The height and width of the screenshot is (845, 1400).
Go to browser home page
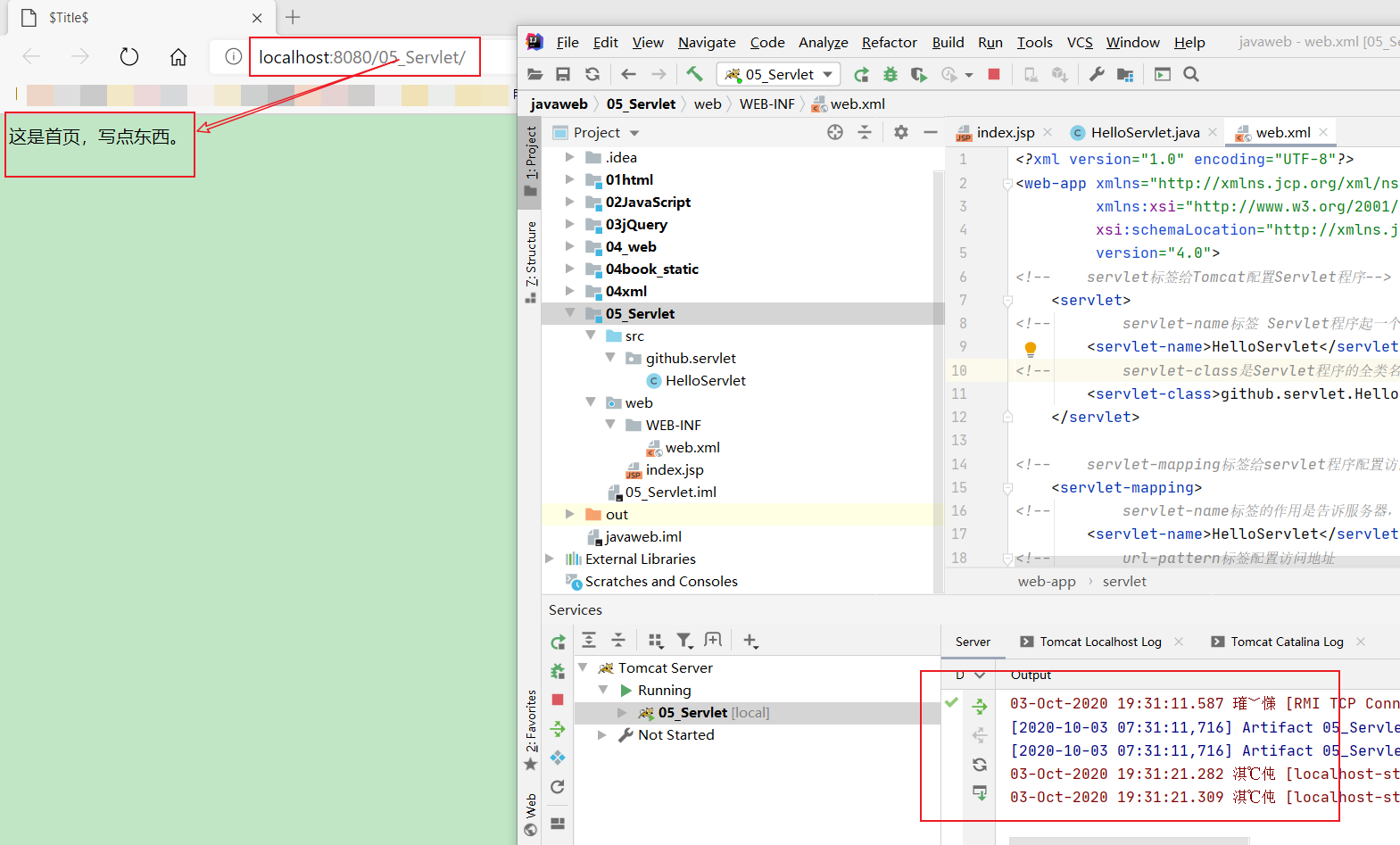click(178, 57)
